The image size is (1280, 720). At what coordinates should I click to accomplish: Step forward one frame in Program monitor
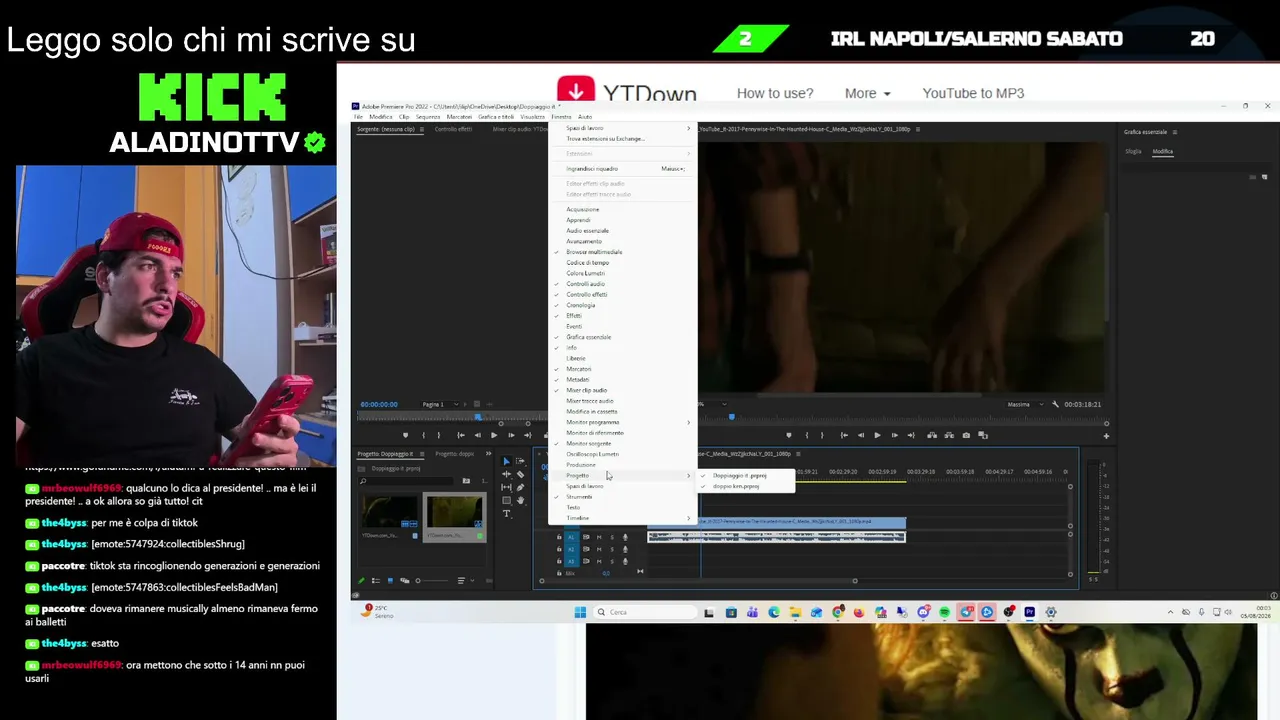[x=894, y=435]
